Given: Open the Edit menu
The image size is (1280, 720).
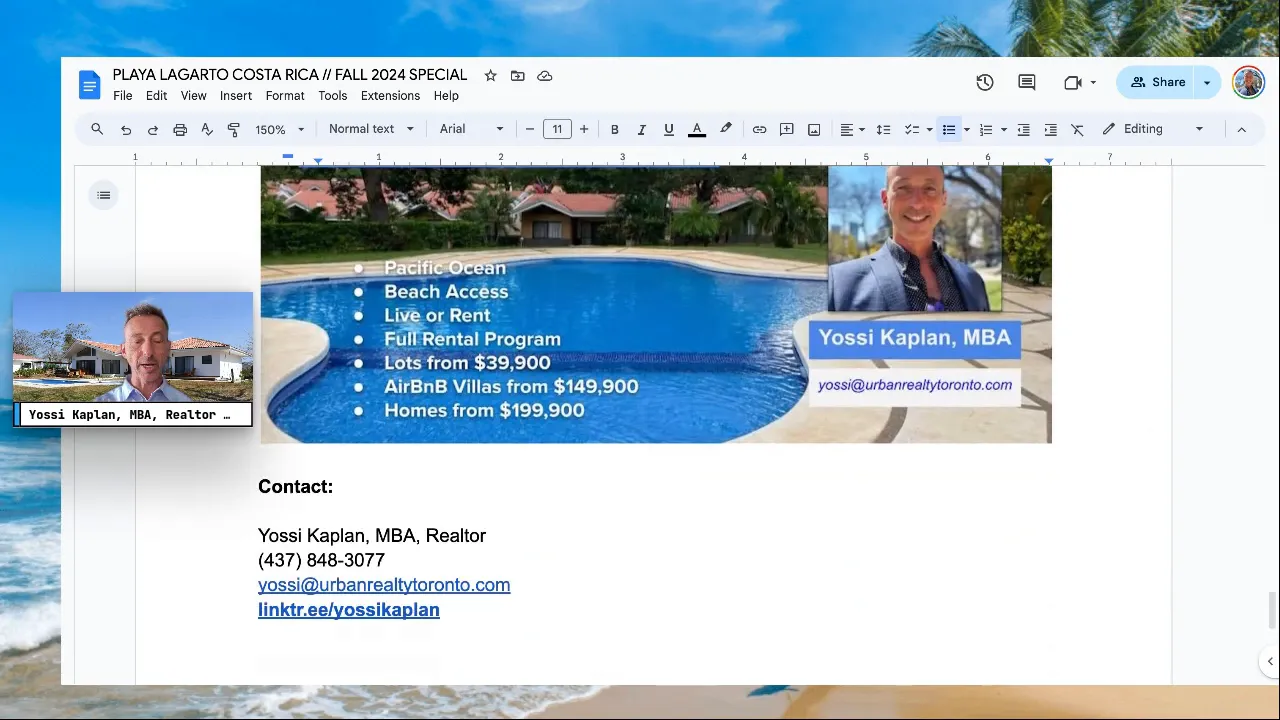Looking at the screenshot, I should (x=156, y=96).
